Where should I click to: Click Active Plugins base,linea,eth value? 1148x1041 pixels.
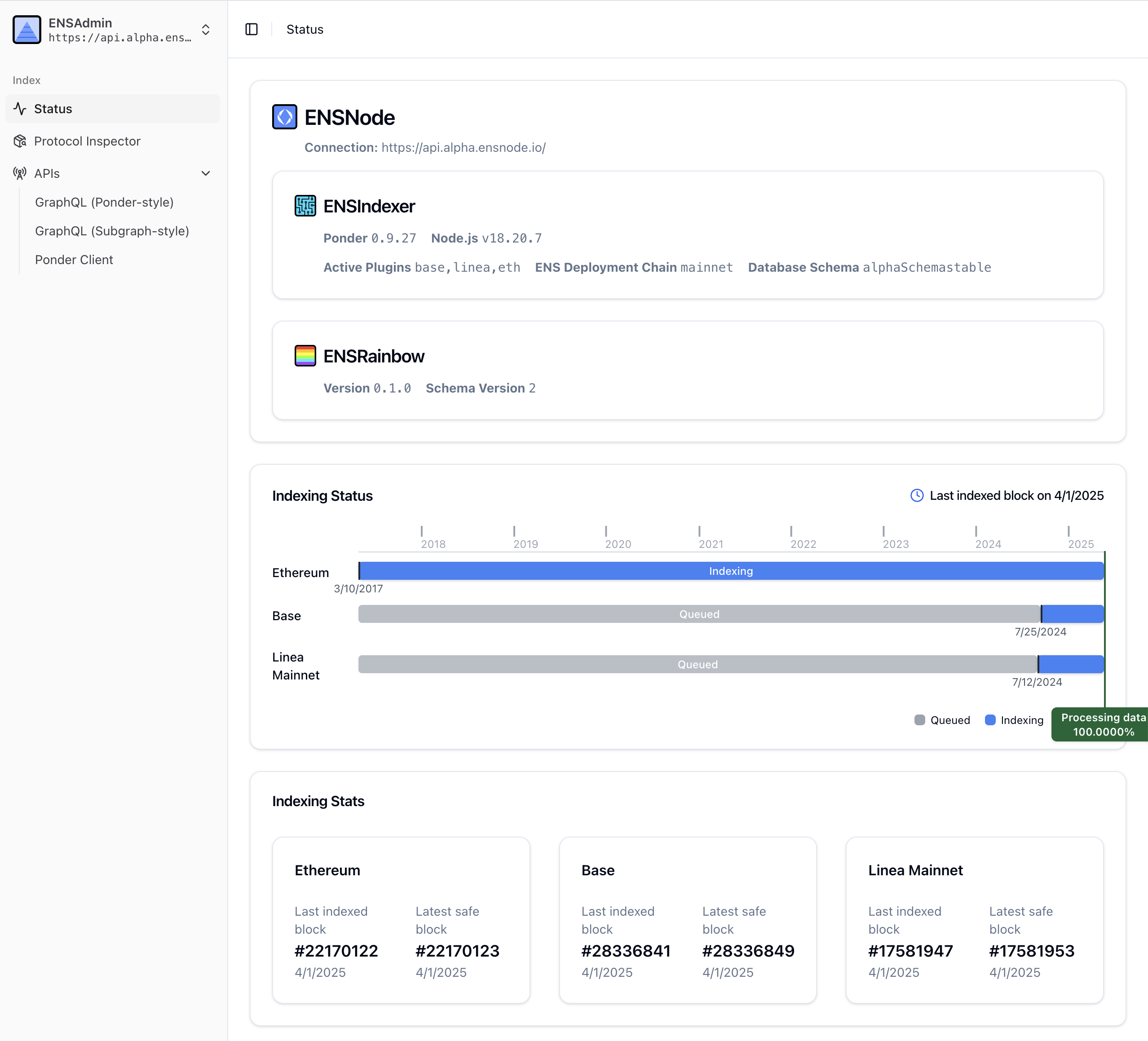pyautogui.click(x=468, y=267)
